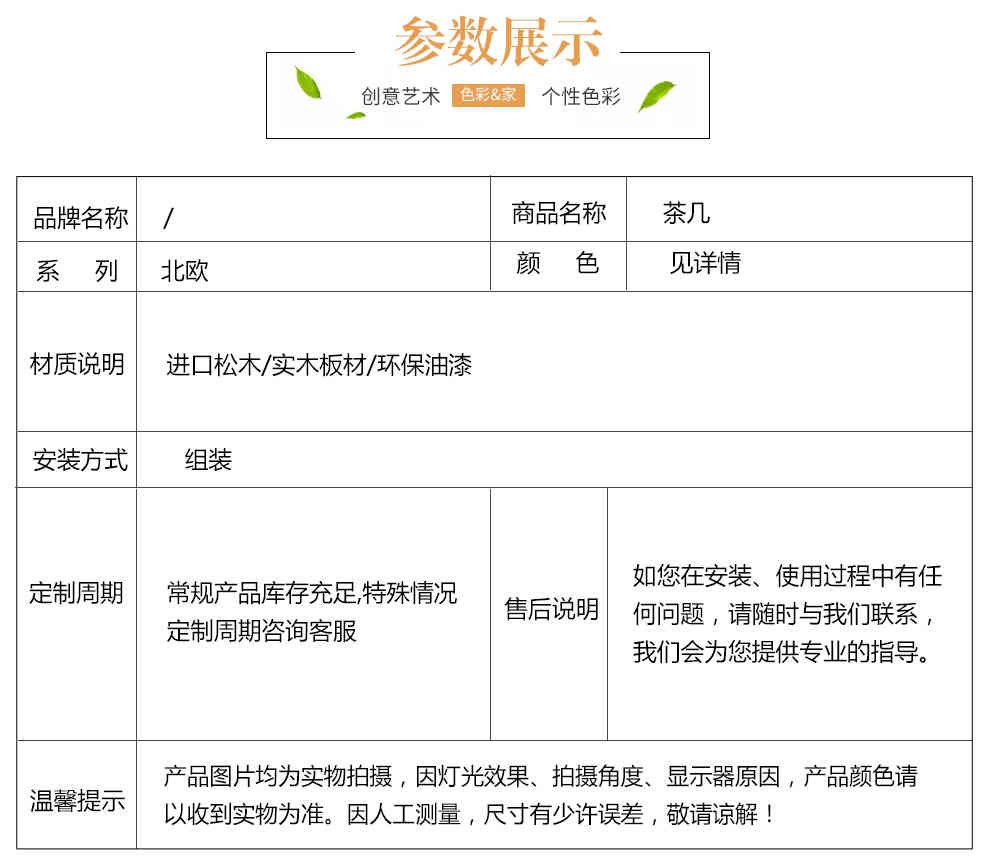Click the 参数展示 title heading
The width and height of the screenshot is (990, 857).
coord(498,42)
